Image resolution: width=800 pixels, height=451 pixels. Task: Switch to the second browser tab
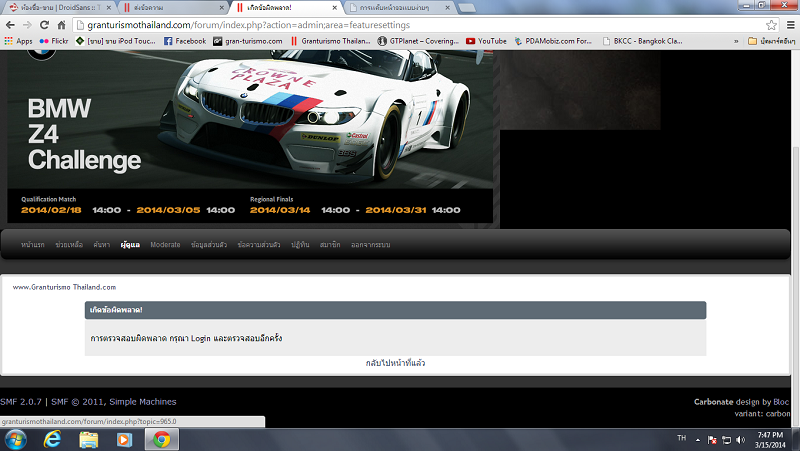tap(174, 8)
